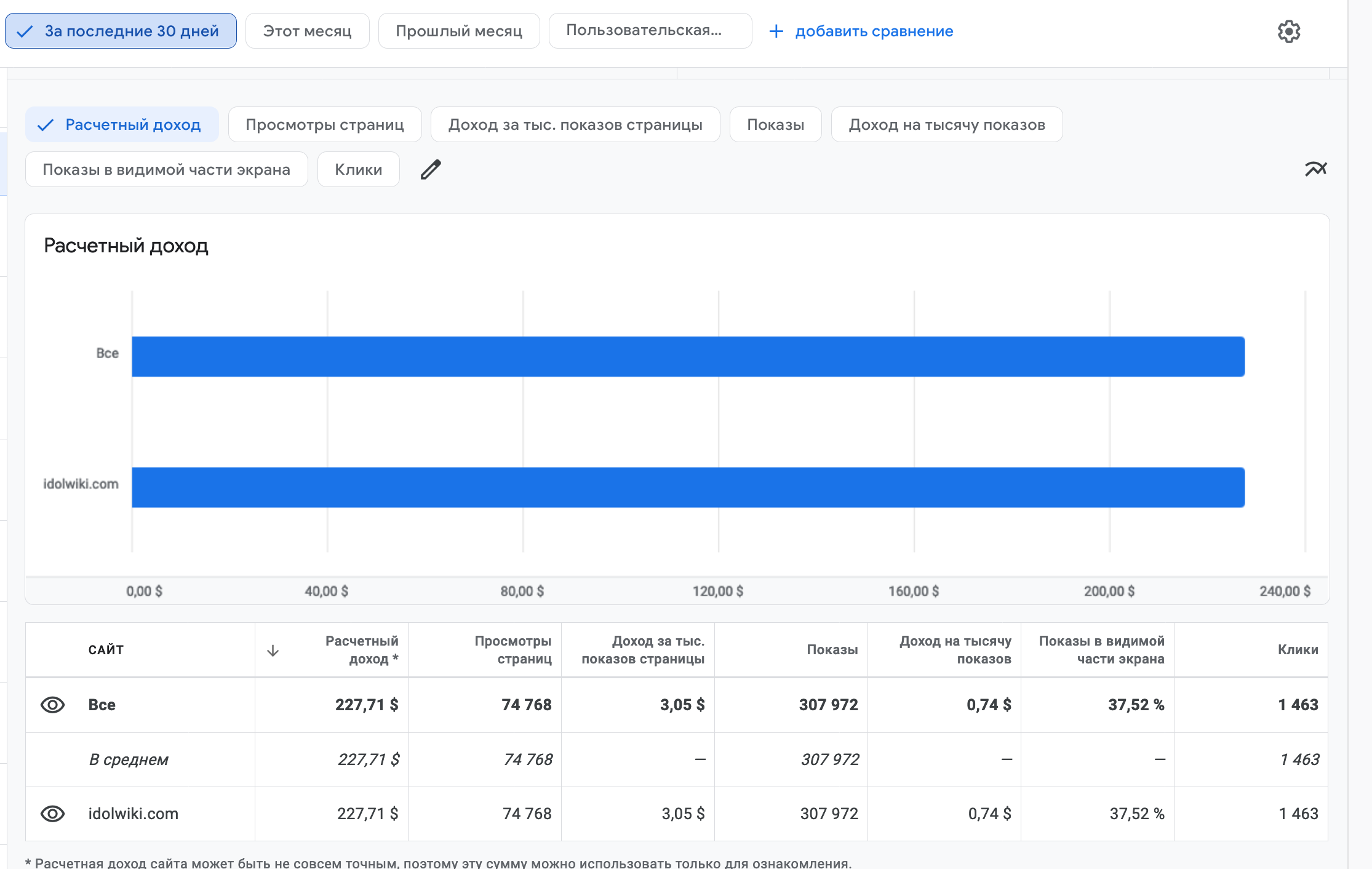The image size is (1372, 869).
Task: Toggle visibility eye for idolwiki.com row
Action: (52, 814)
